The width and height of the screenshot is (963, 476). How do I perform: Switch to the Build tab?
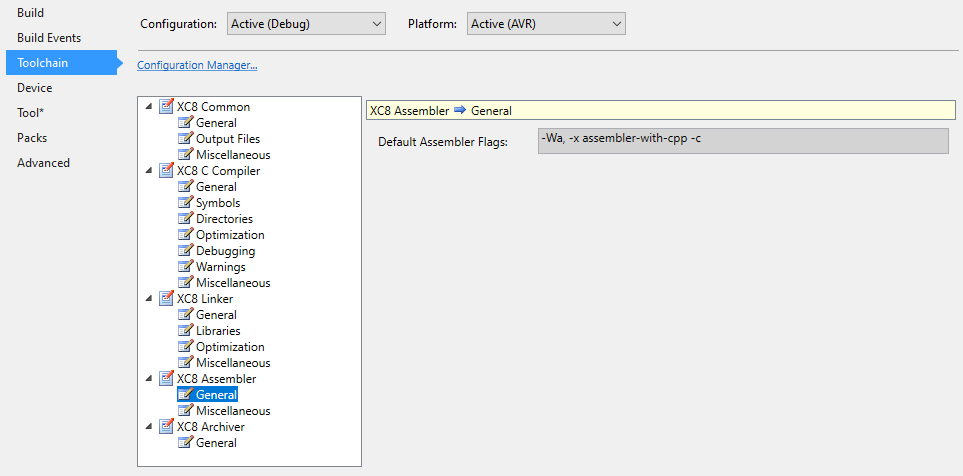click(31, 13)
